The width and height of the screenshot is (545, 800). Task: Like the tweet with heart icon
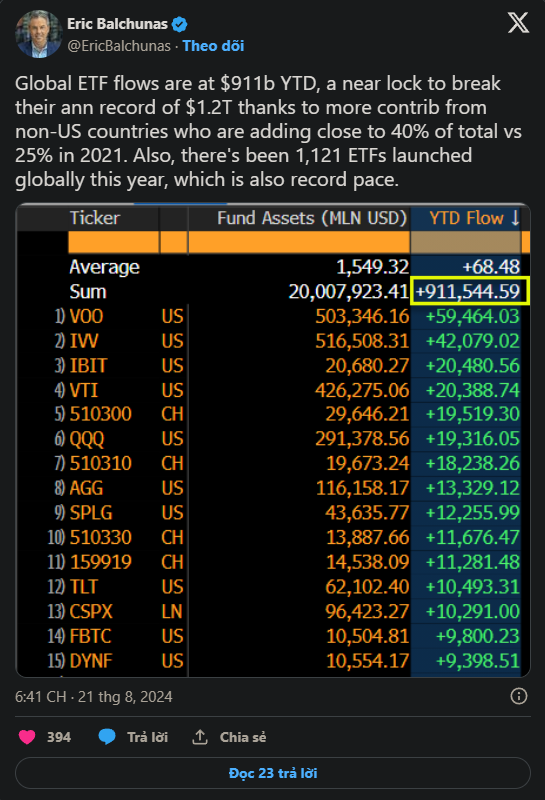click(x=27, y=737)
